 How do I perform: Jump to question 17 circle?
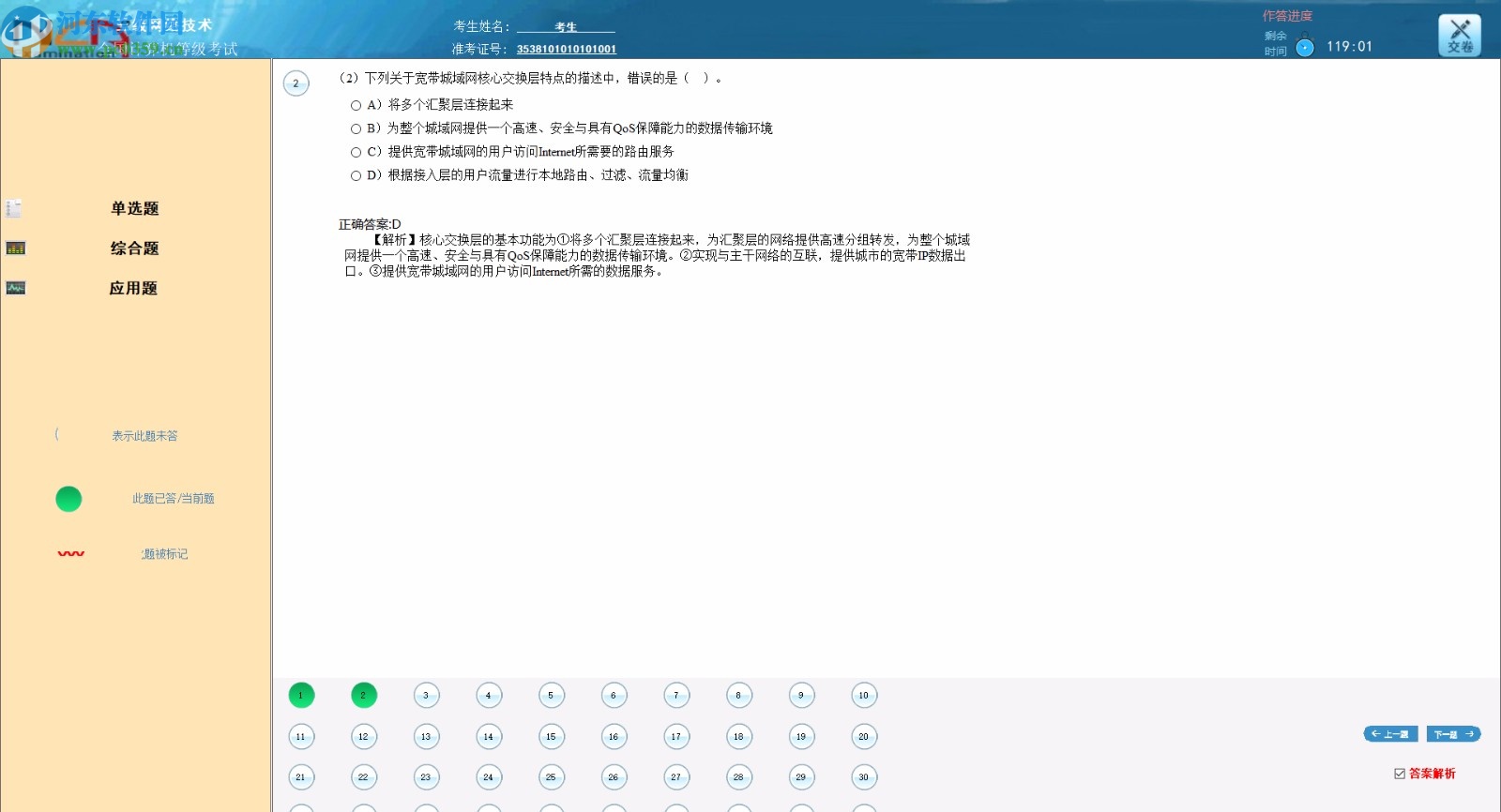point(676,736)
